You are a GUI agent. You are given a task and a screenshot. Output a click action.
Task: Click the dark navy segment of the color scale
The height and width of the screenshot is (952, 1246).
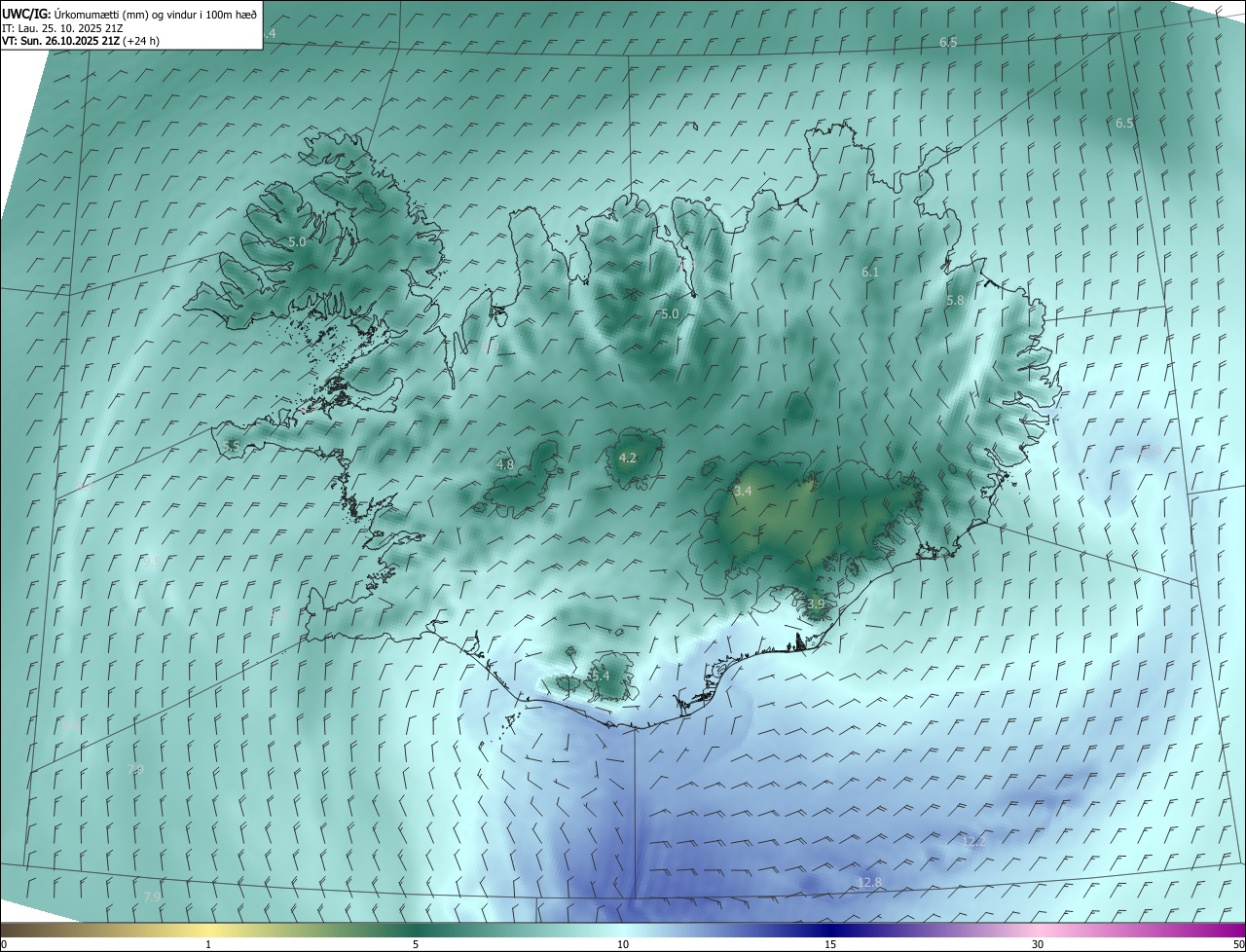(830, 930)
